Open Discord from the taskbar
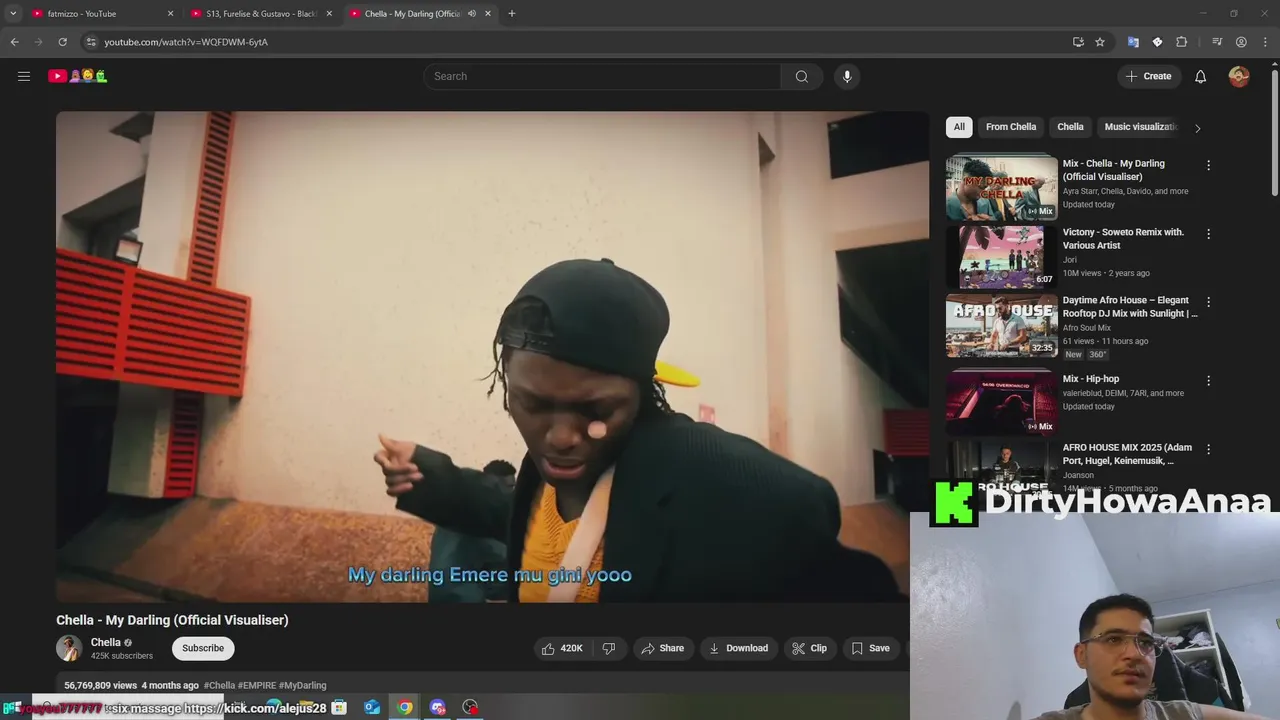 pyautogui.click(x=438, y=707)
